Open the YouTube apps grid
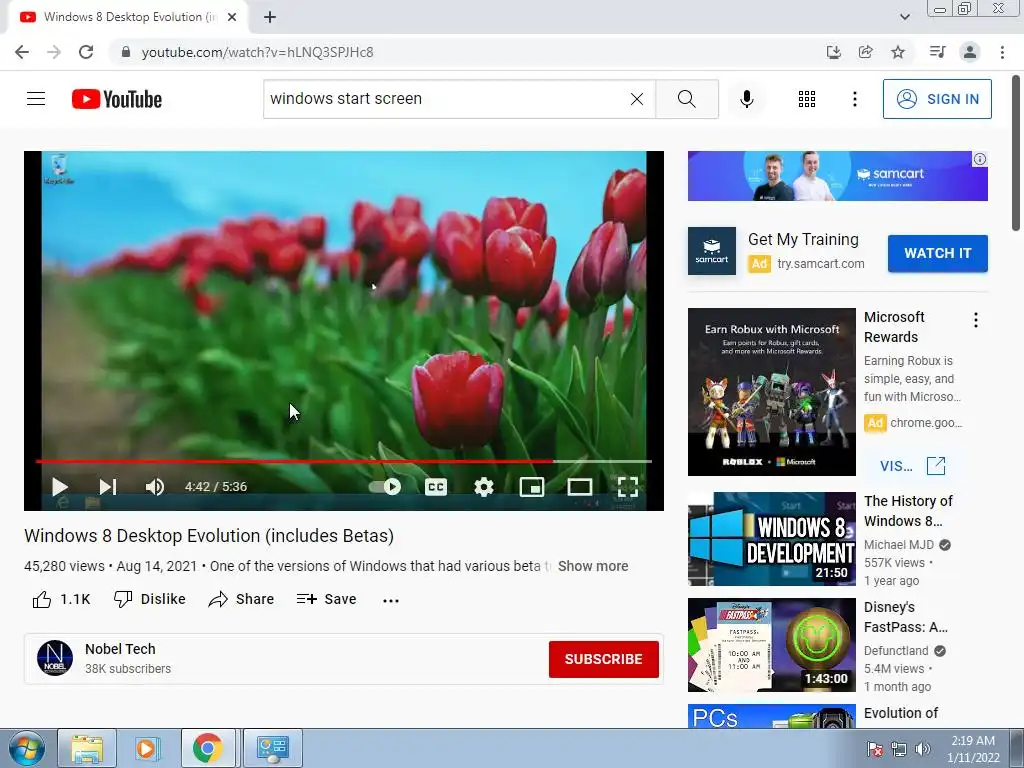Viewport: 1024px width, 768px height. tap(807, 99)
